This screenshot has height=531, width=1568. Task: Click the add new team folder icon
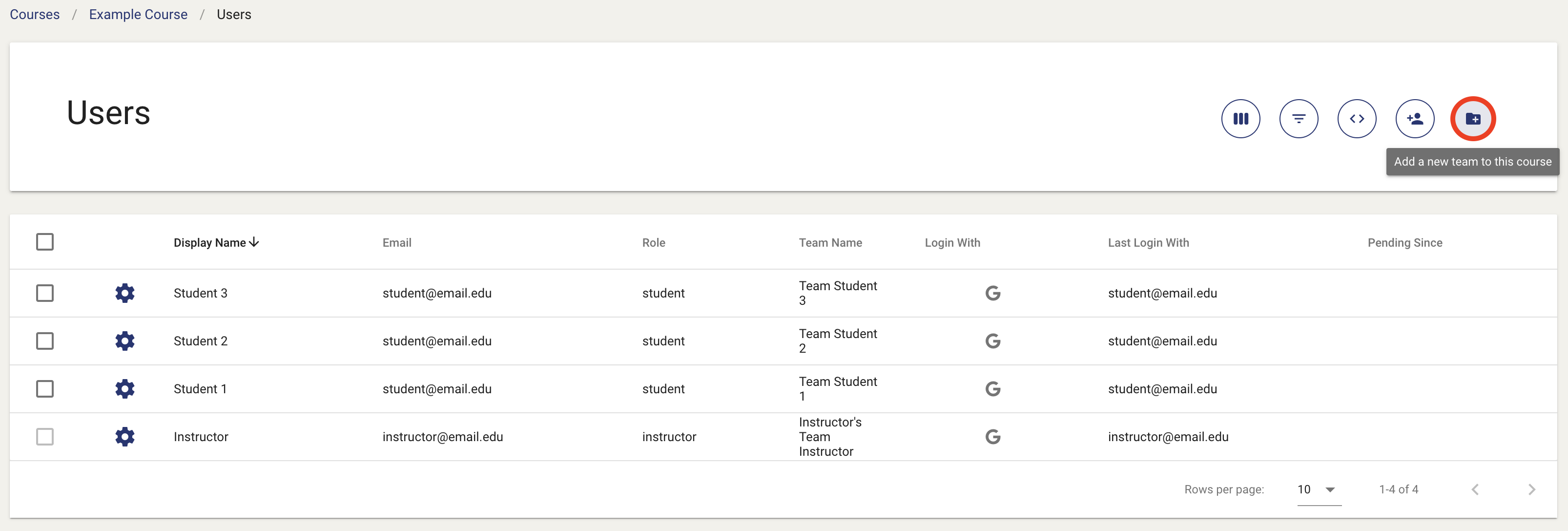[1473, 119]
